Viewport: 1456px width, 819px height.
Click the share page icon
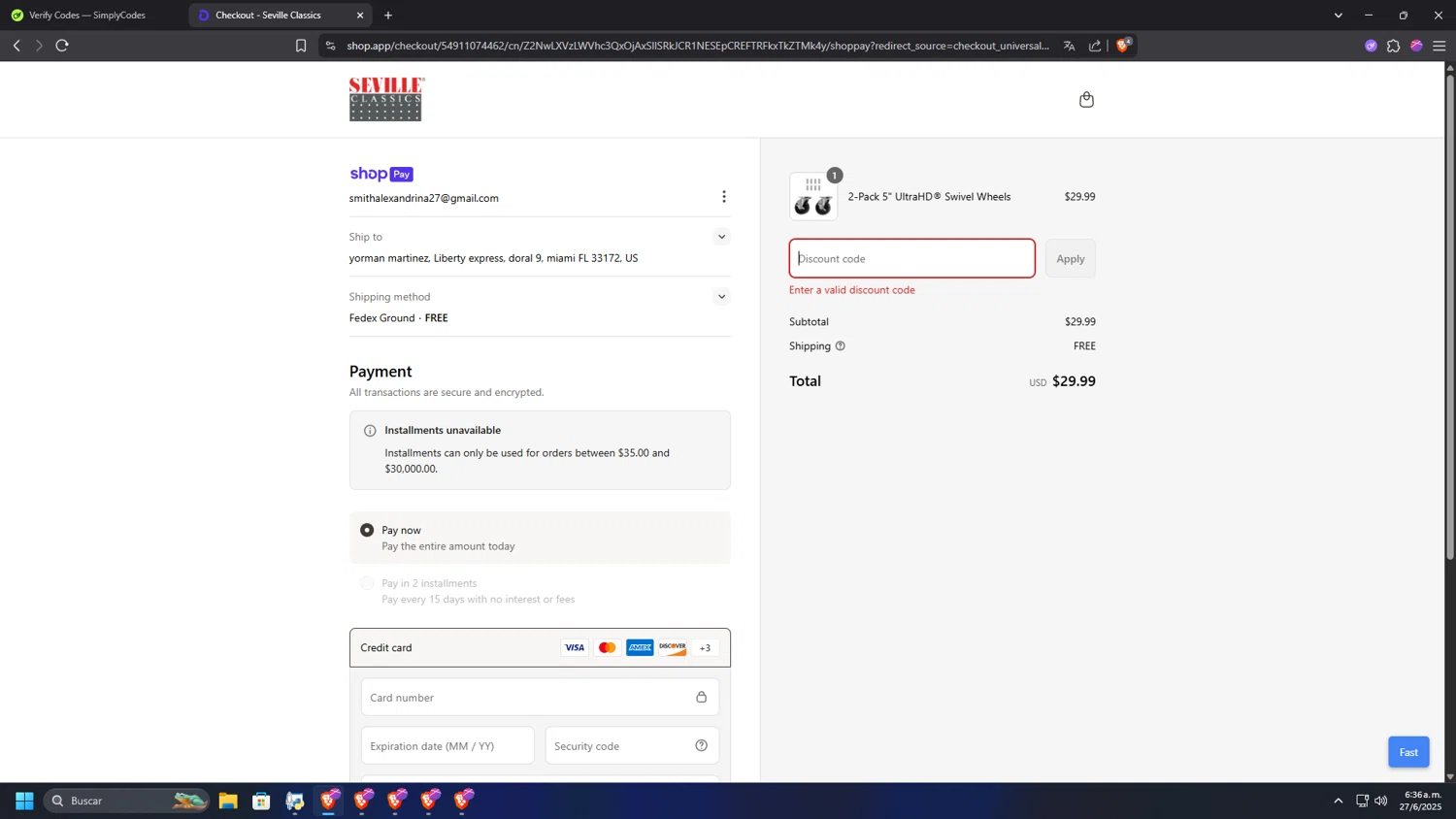pyautogui.click(x=1095, y=46)
